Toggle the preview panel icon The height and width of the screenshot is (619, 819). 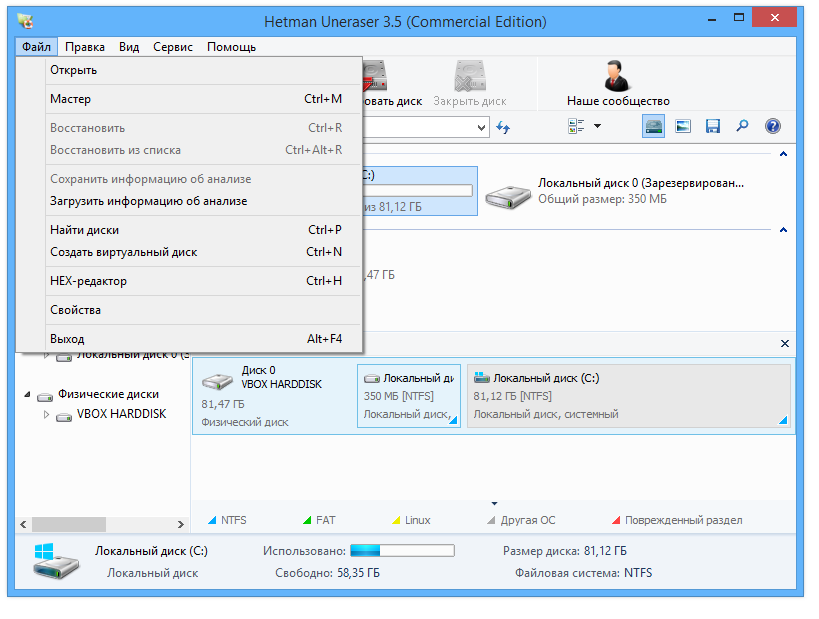(683, 126)
